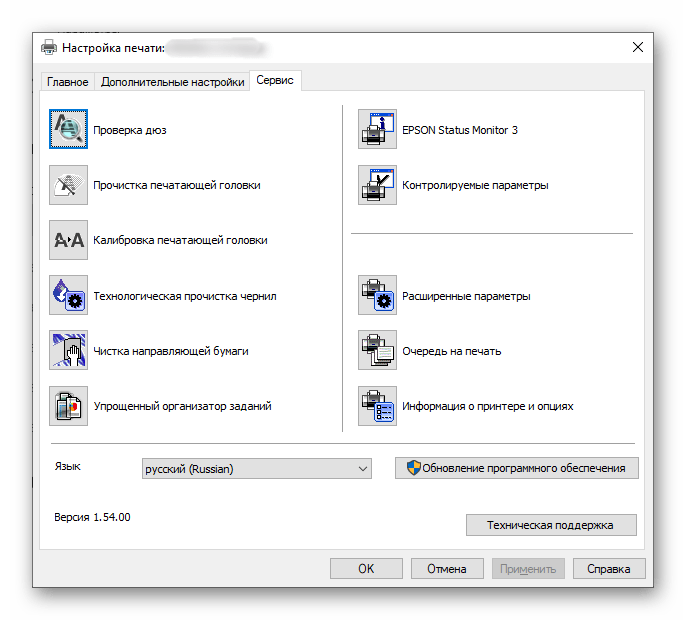Click the EPSON Status Monitor 3 label
This screenshot has width=686, height=620.
[460, 130]
